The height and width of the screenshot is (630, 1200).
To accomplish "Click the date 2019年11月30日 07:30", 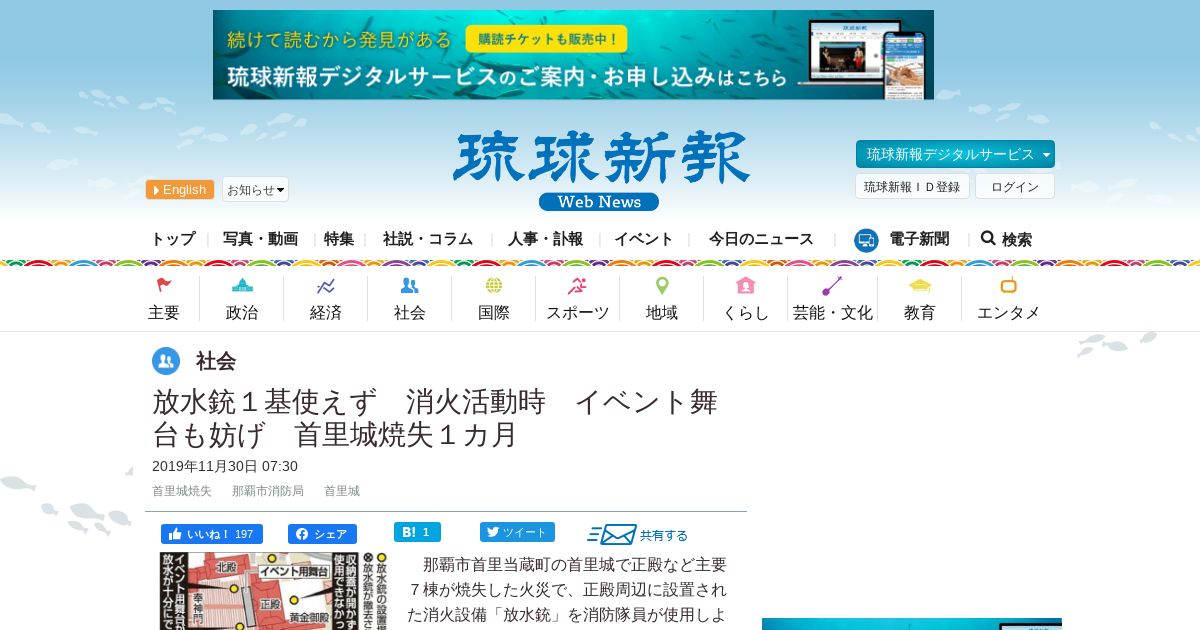I will coord(225,466).
